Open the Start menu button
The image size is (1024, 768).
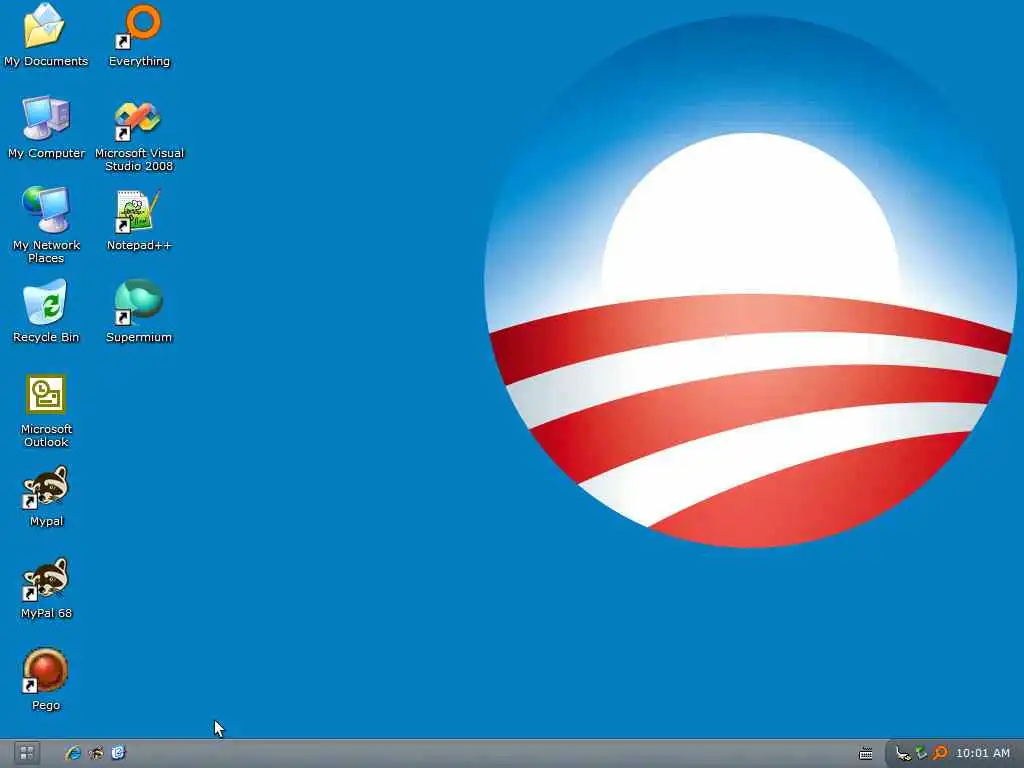coord(27,753)
